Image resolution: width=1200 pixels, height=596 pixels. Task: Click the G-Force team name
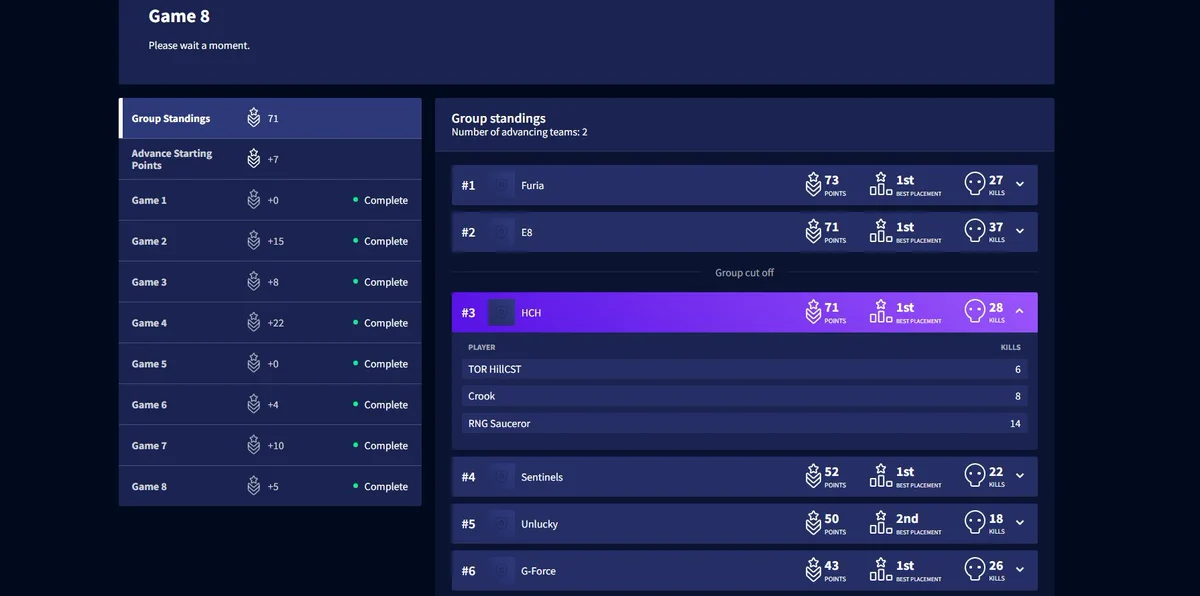pos(539,571)
